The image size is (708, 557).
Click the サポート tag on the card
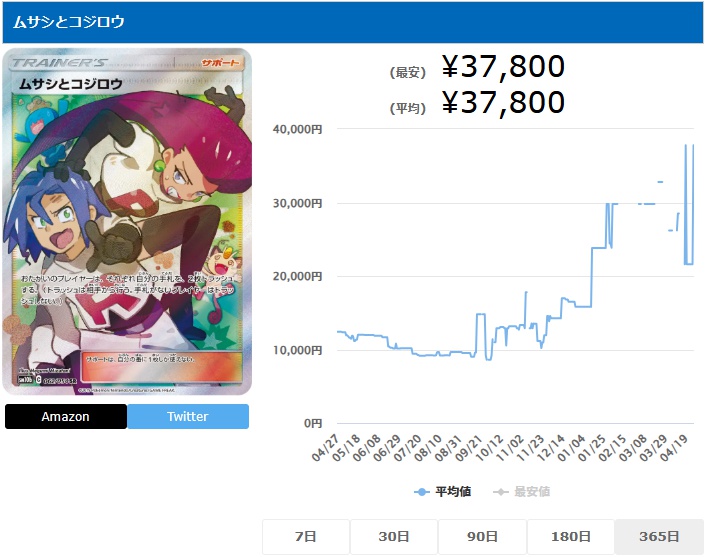[x=220, y=63]
